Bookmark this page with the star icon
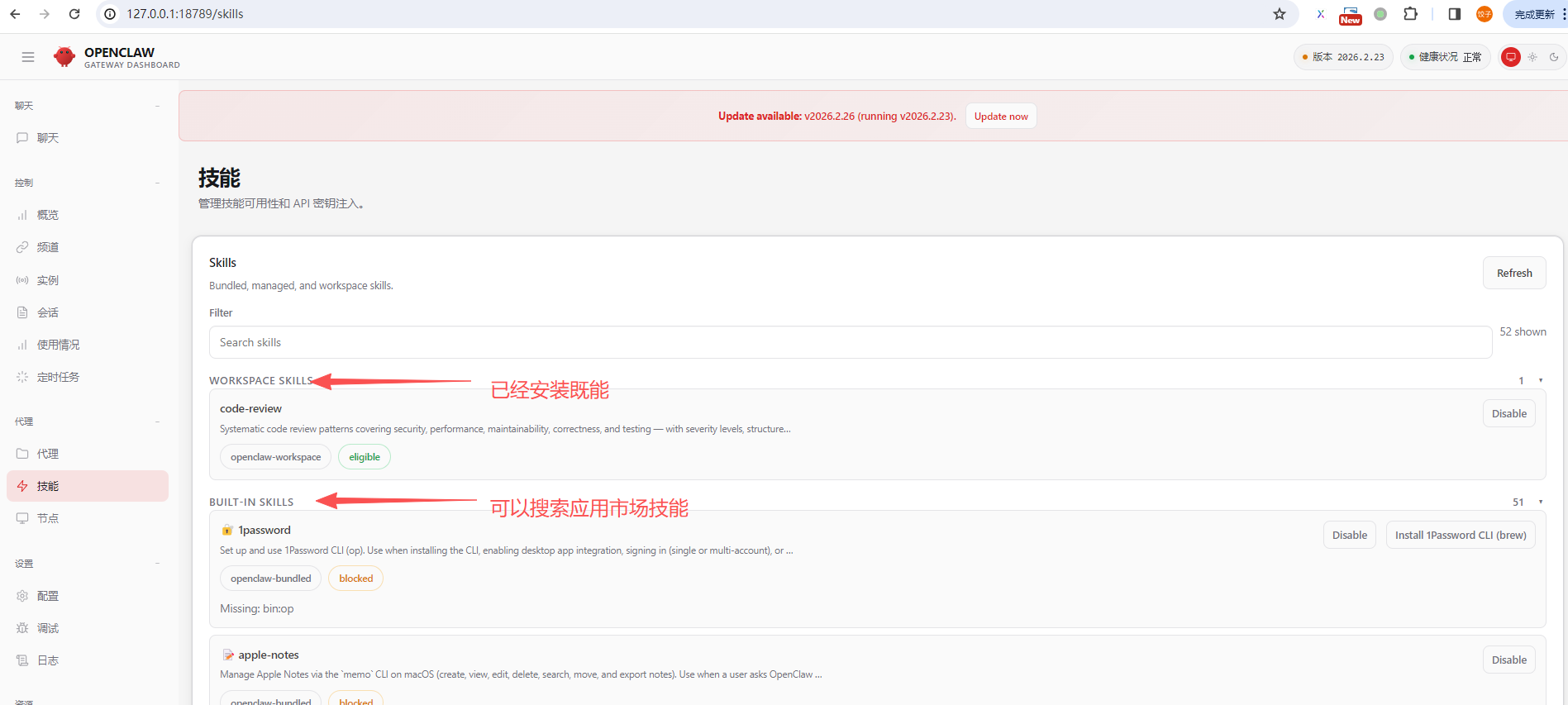 1280,14
